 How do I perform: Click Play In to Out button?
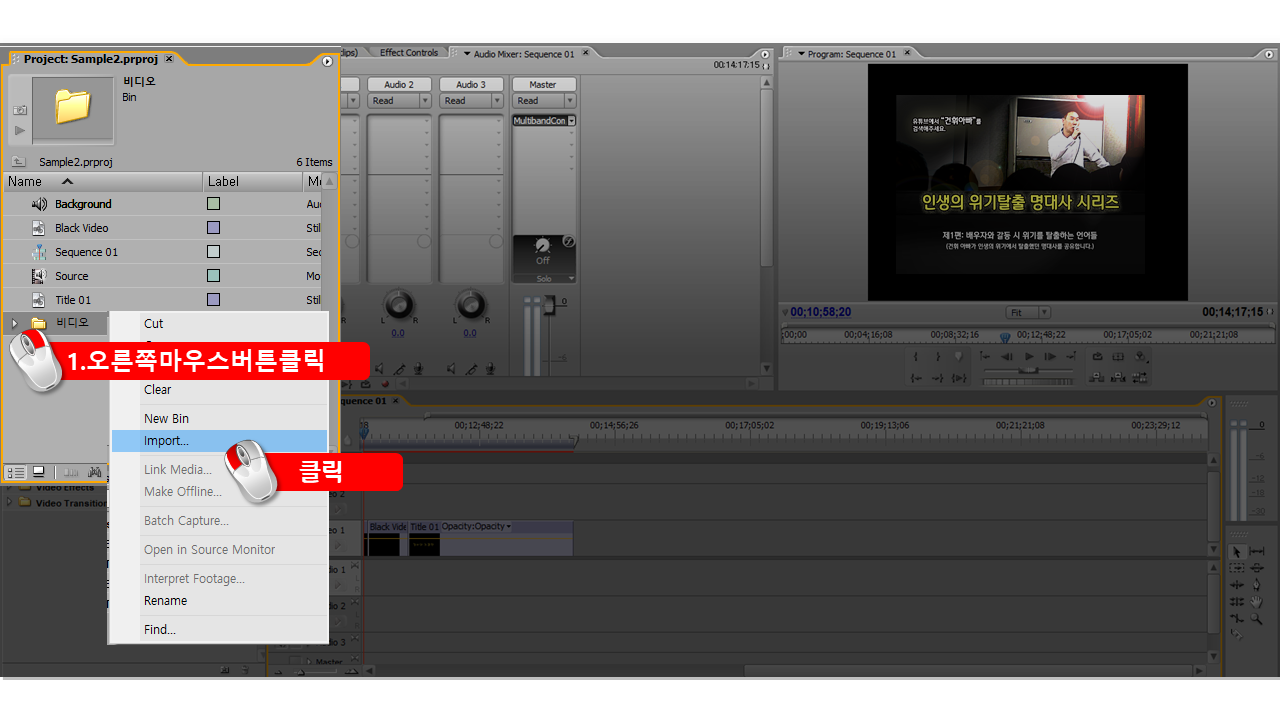pos(959,378)
